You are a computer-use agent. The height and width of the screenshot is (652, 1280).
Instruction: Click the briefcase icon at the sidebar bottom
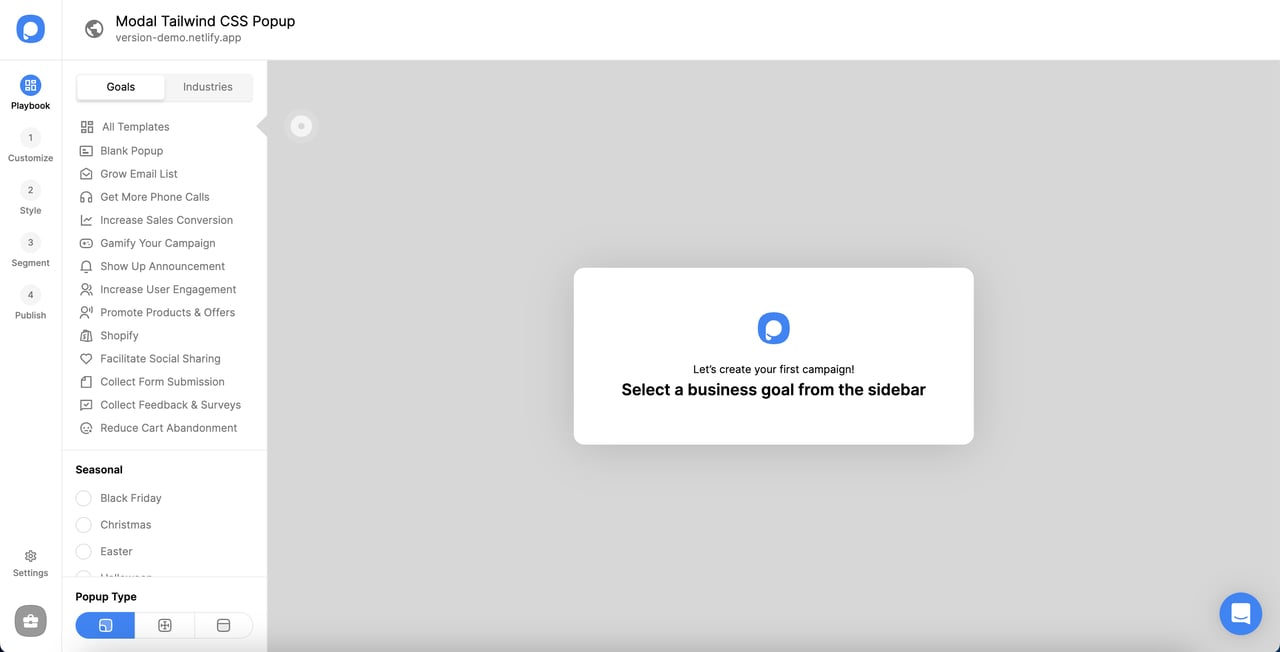click(x=30, y=621)
